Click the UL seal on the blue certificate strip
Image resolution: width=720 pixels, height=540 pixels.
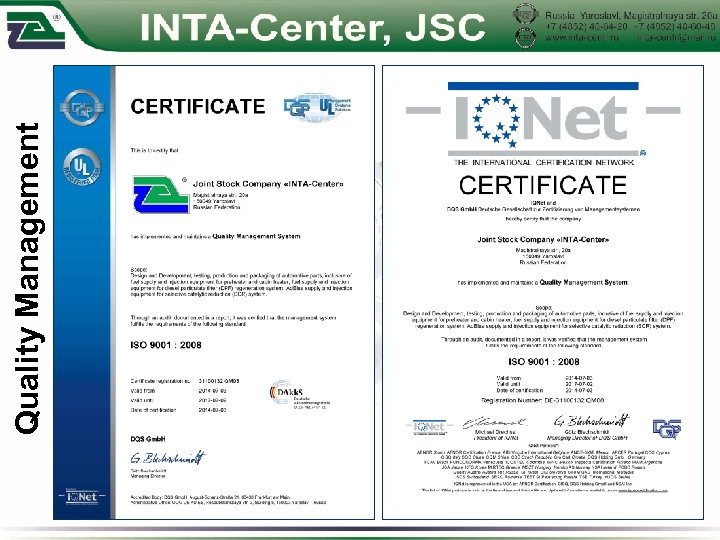click(x=82, y=167)
